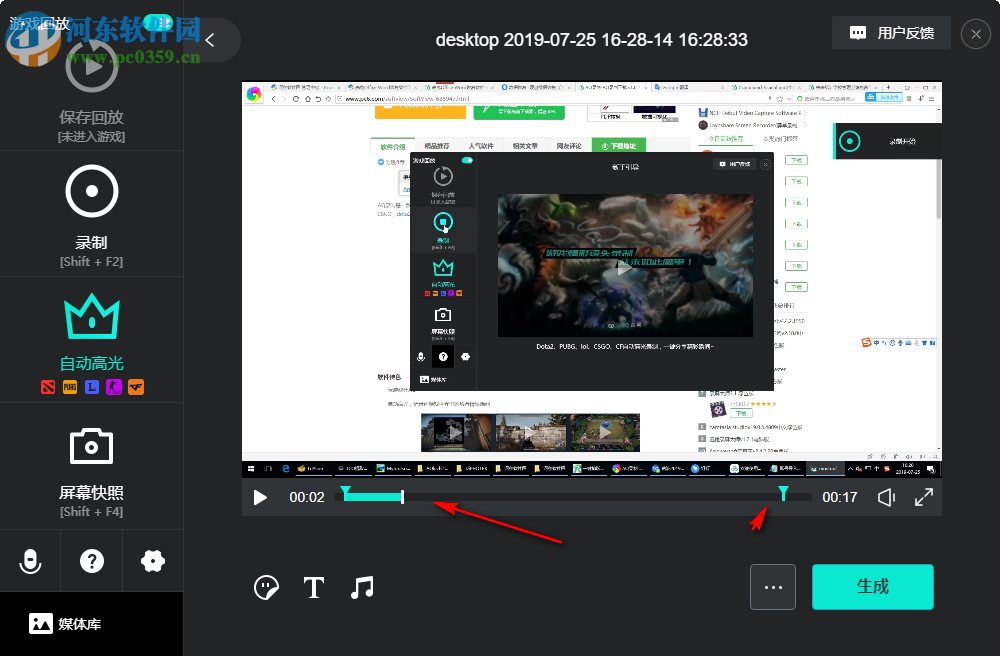Toggle the 游戏回放 switch at top left
The image size is (1000, 656).
click(x=158, y=24)
